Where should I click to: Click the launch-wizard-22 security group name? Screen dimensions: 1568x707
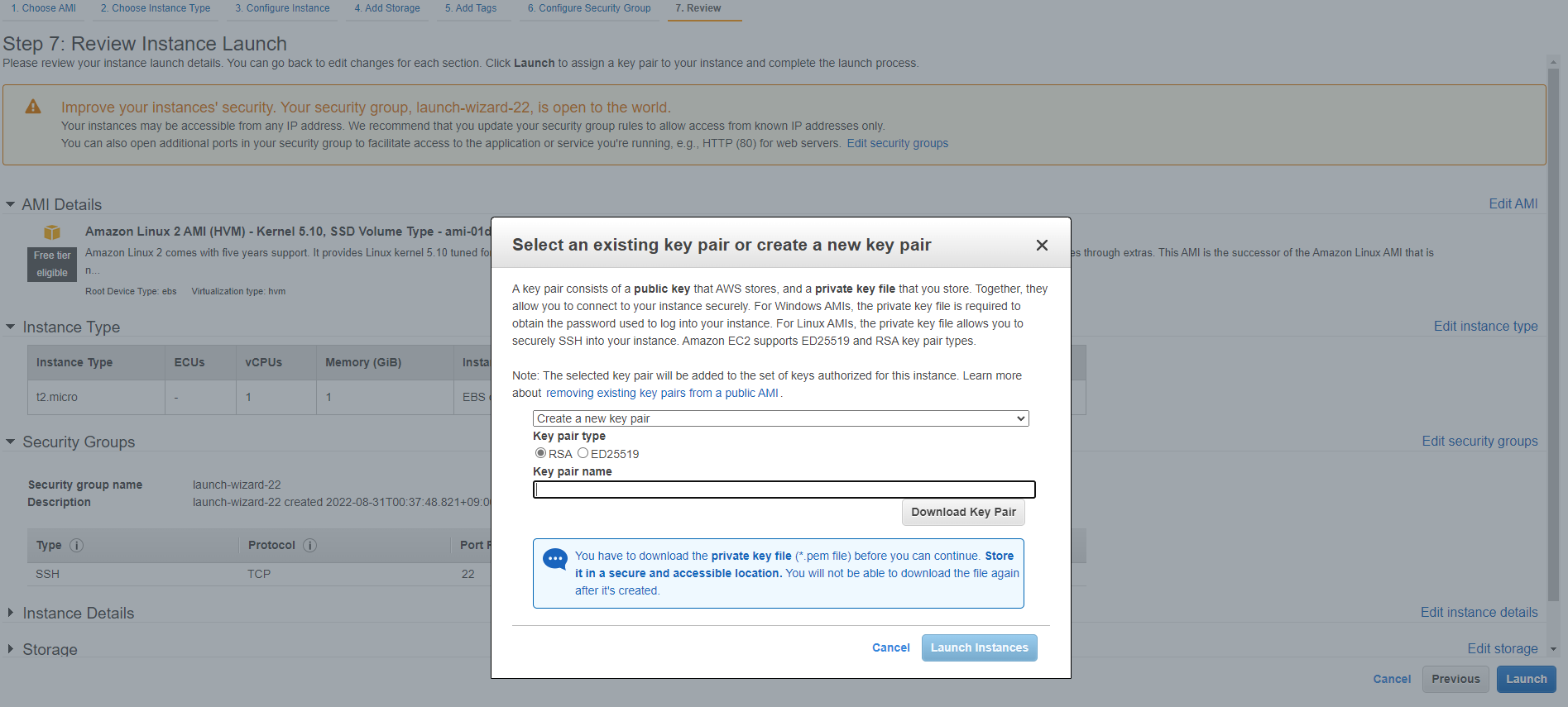point(237,485)
